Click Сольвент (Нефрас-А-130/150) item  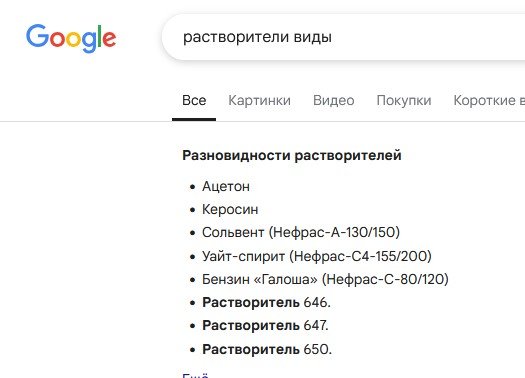tap(301, 233)
